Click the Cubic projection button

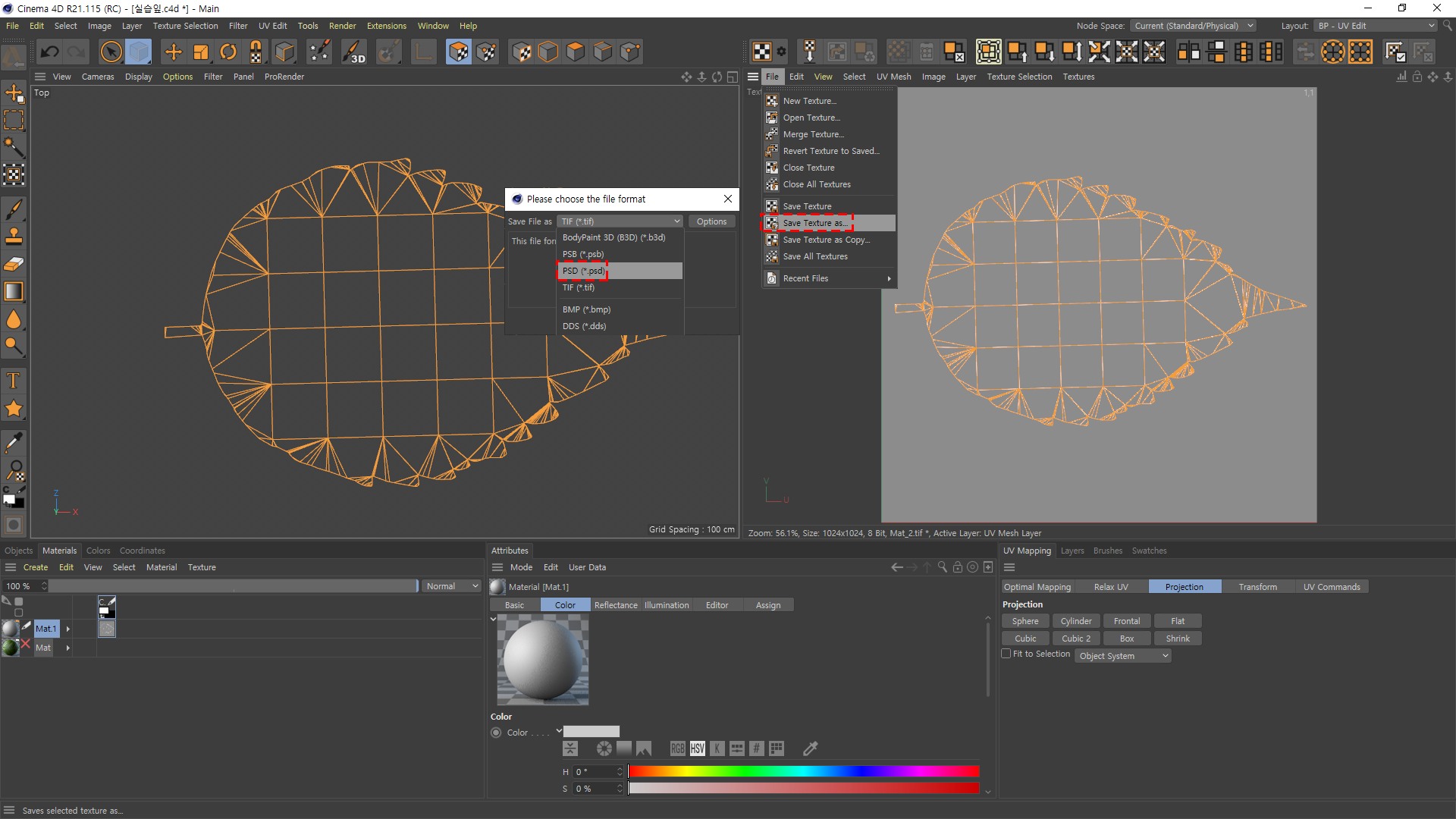(1025, 639)
